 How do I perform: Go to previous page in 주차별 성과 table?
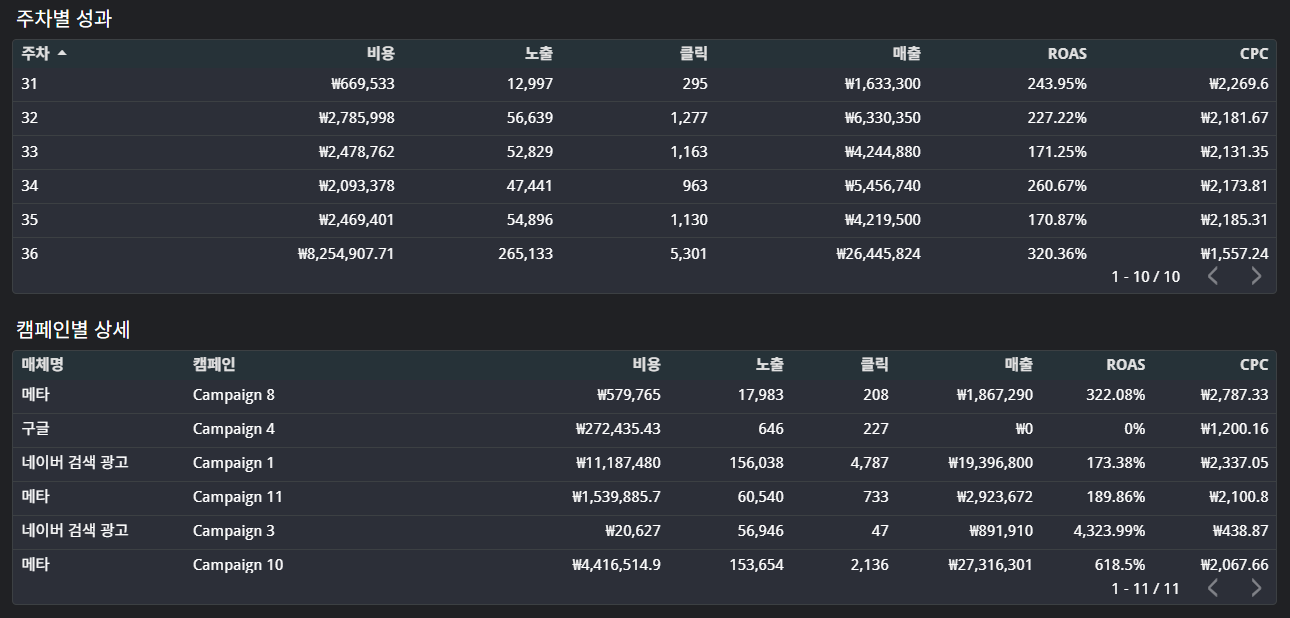coord(1213,276)
